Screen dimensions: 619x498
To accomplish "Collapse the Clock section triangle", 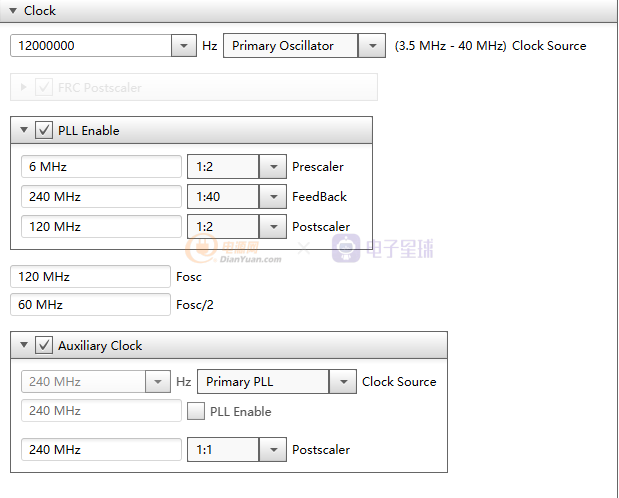I will (13, 11).
